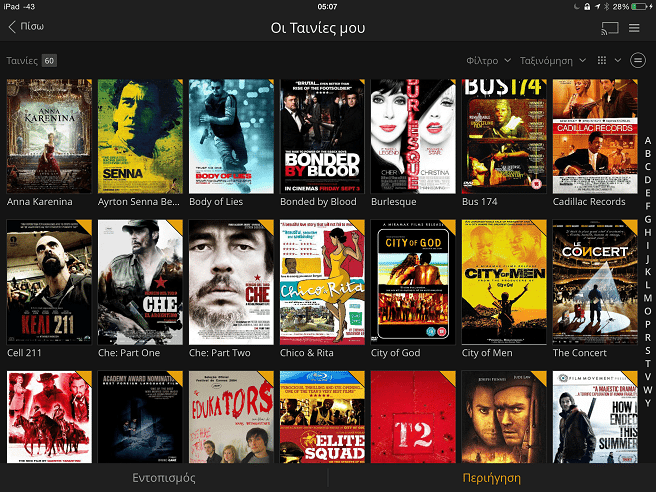656x492 pixels.
Task: Open the How I Ended This Summer poster
Action: click(x=595, y=417)
